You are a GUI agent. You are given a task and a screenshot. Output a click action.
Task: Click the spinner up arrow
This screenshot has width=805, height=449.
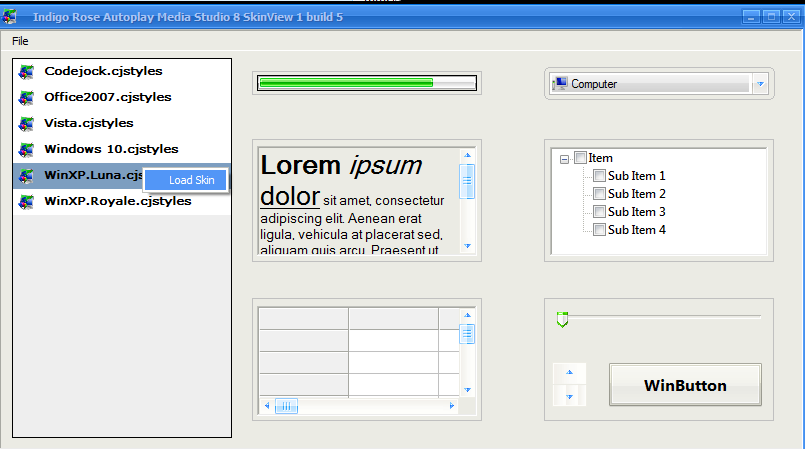[x=569, y=373]
